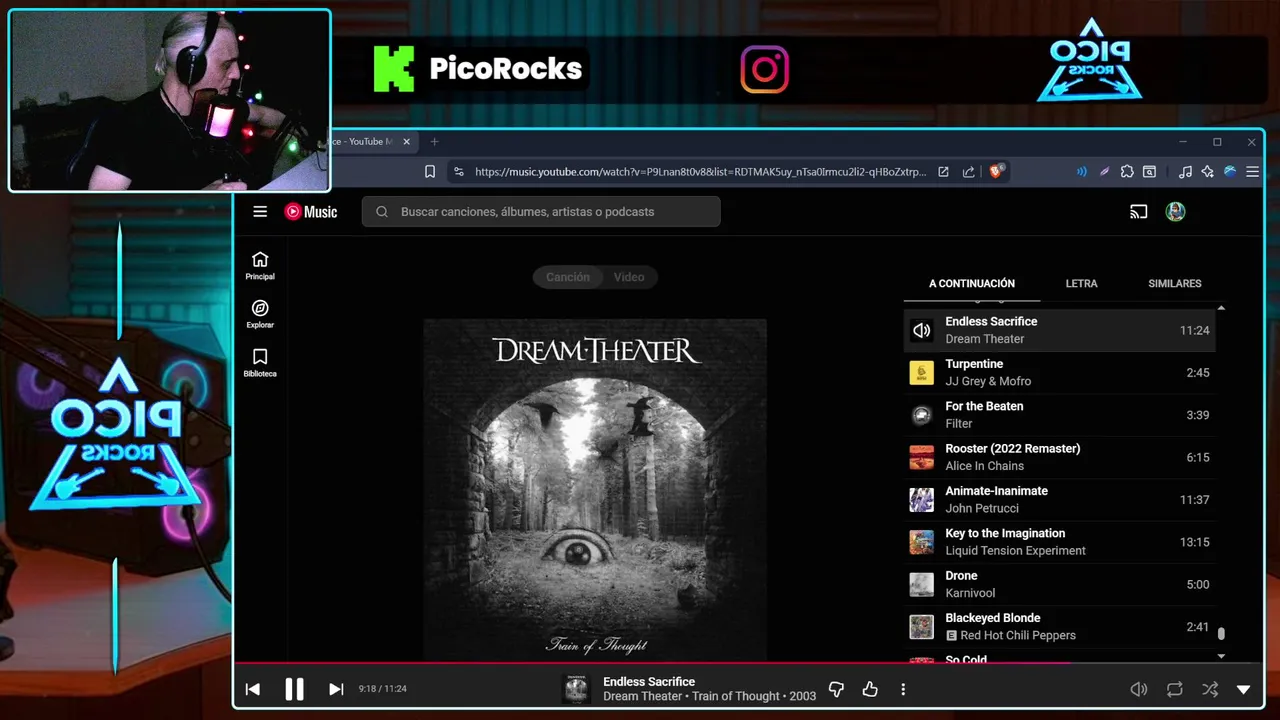Click the JJ Grey & Mofro artist name

988,381
